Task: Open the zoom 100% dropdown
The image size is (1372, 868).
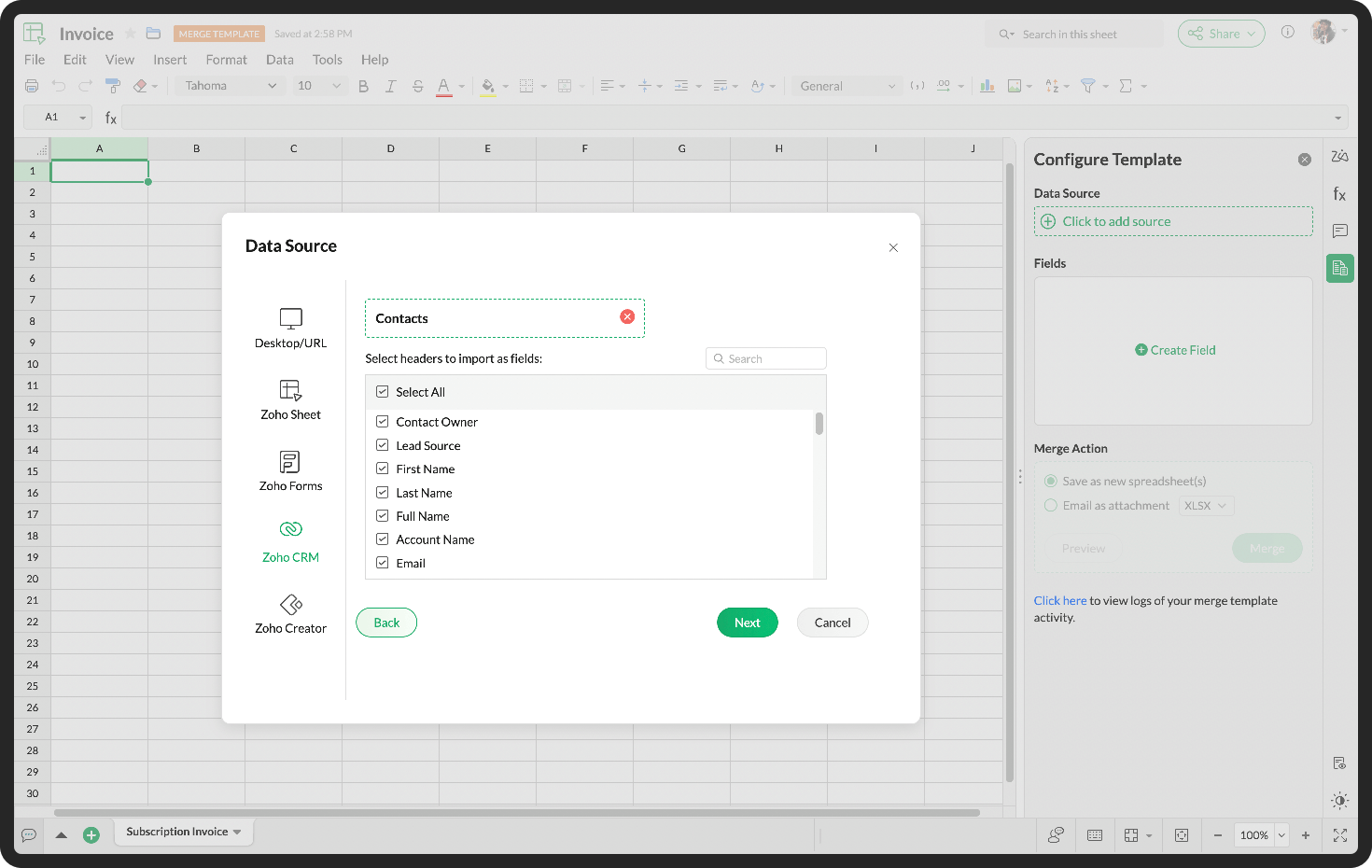Action: tap(1281, 835)
